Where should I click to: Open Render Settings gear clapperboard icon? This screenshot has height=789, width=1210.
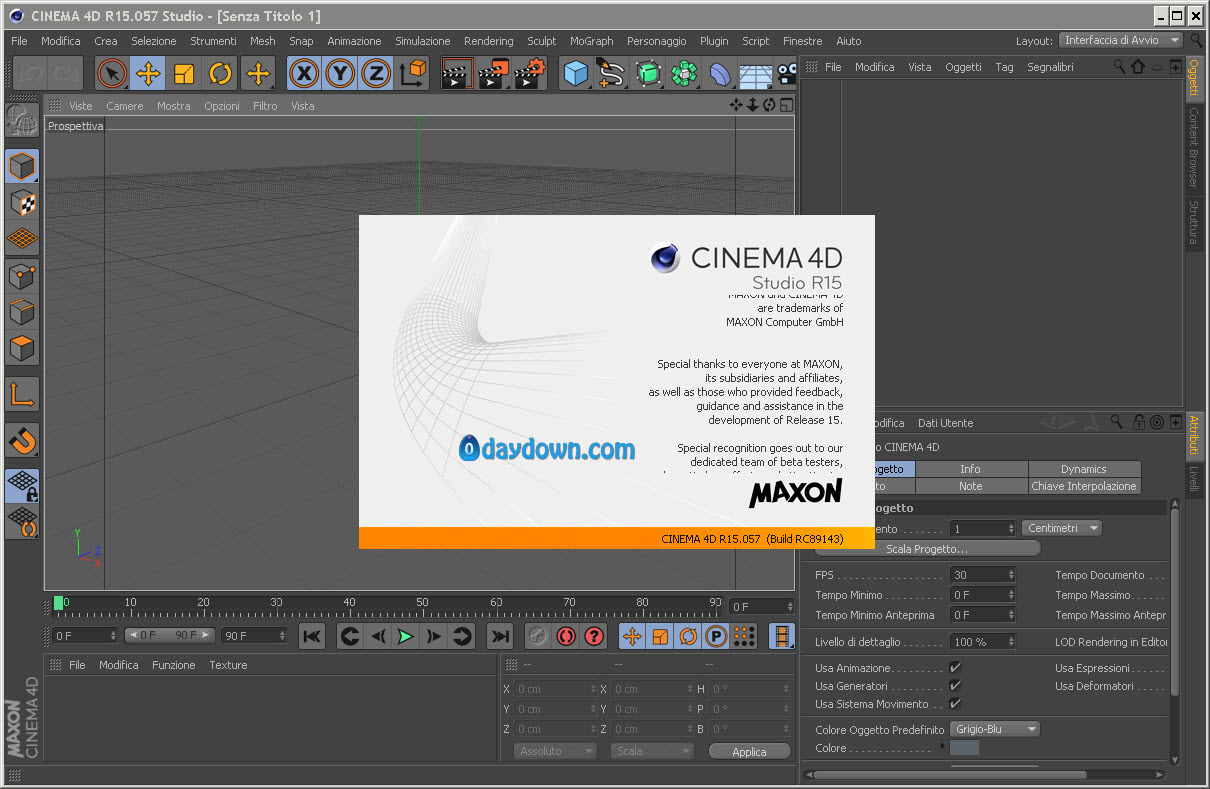[x=530, y=73]
